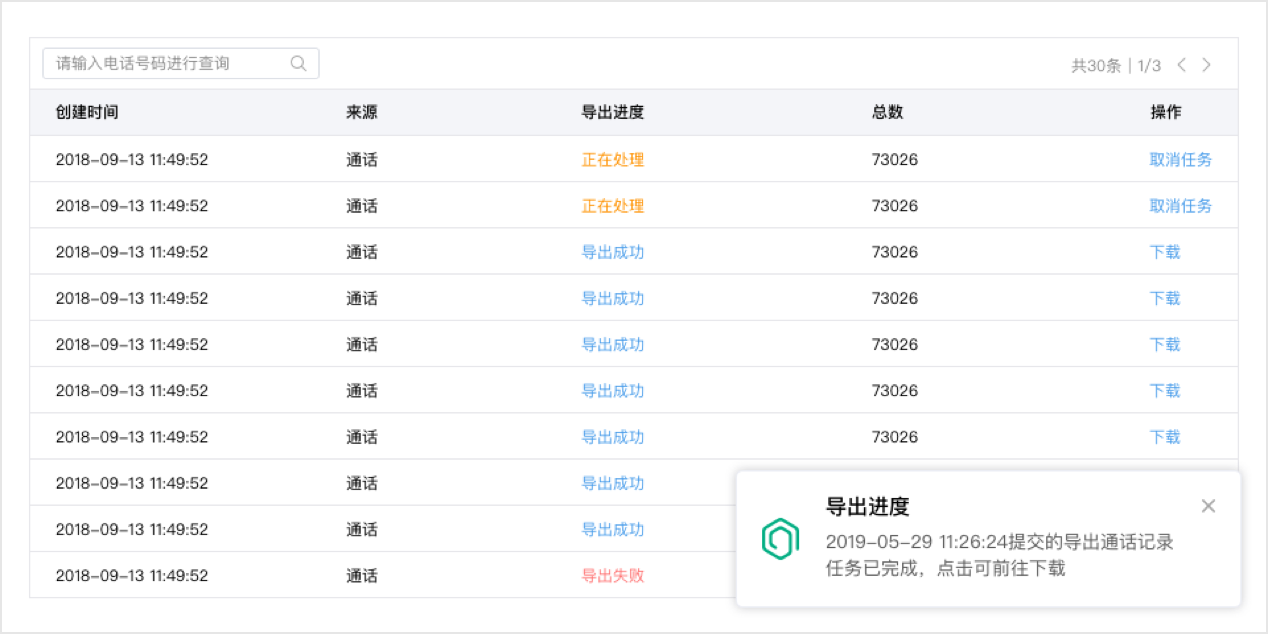Image resolution: width=1268 pixels, height=634 pixels.
Task: Go to the next page chevron
Action: pos(1206,65)
